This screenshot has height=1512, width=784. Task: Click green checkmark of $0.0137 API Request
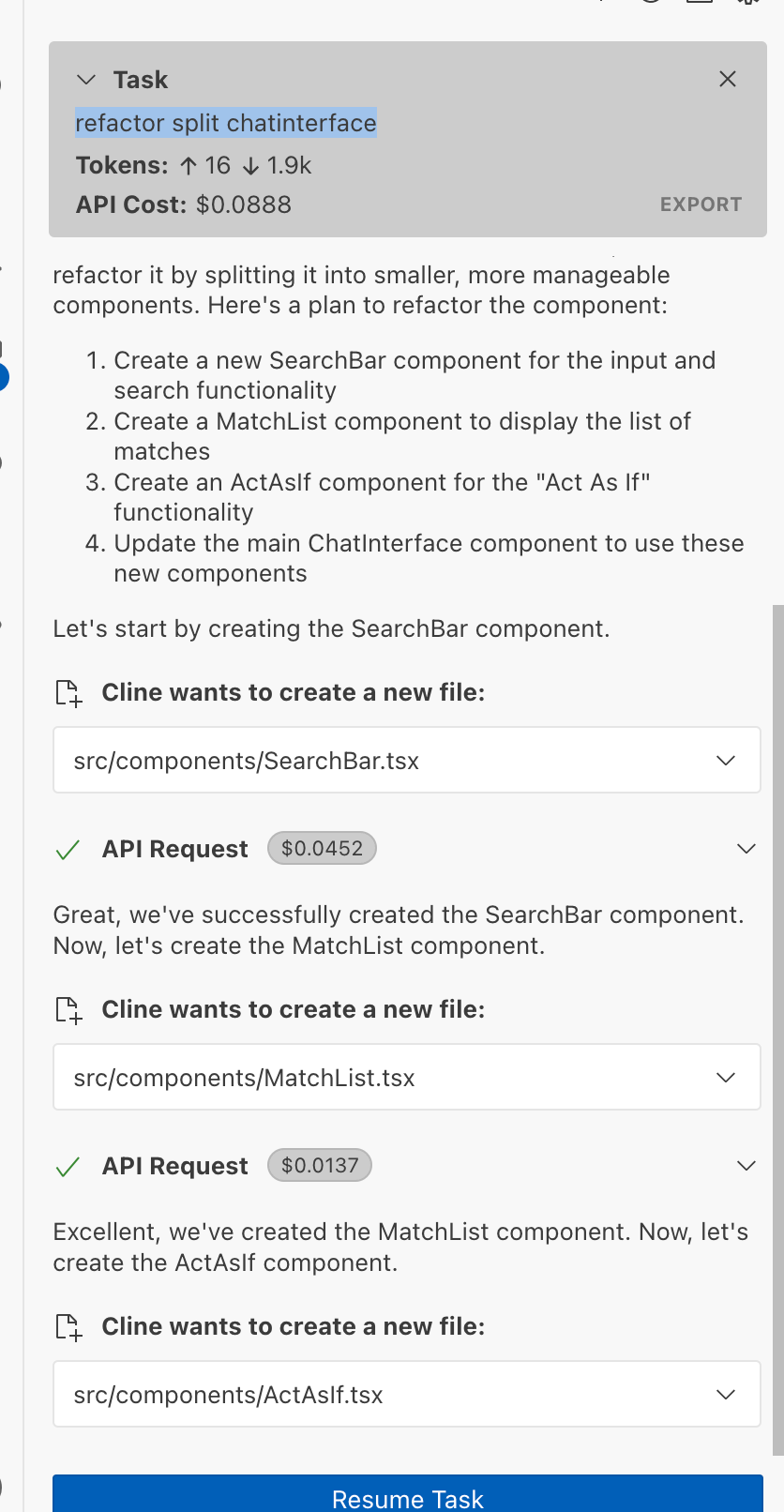coord(68,1167)
